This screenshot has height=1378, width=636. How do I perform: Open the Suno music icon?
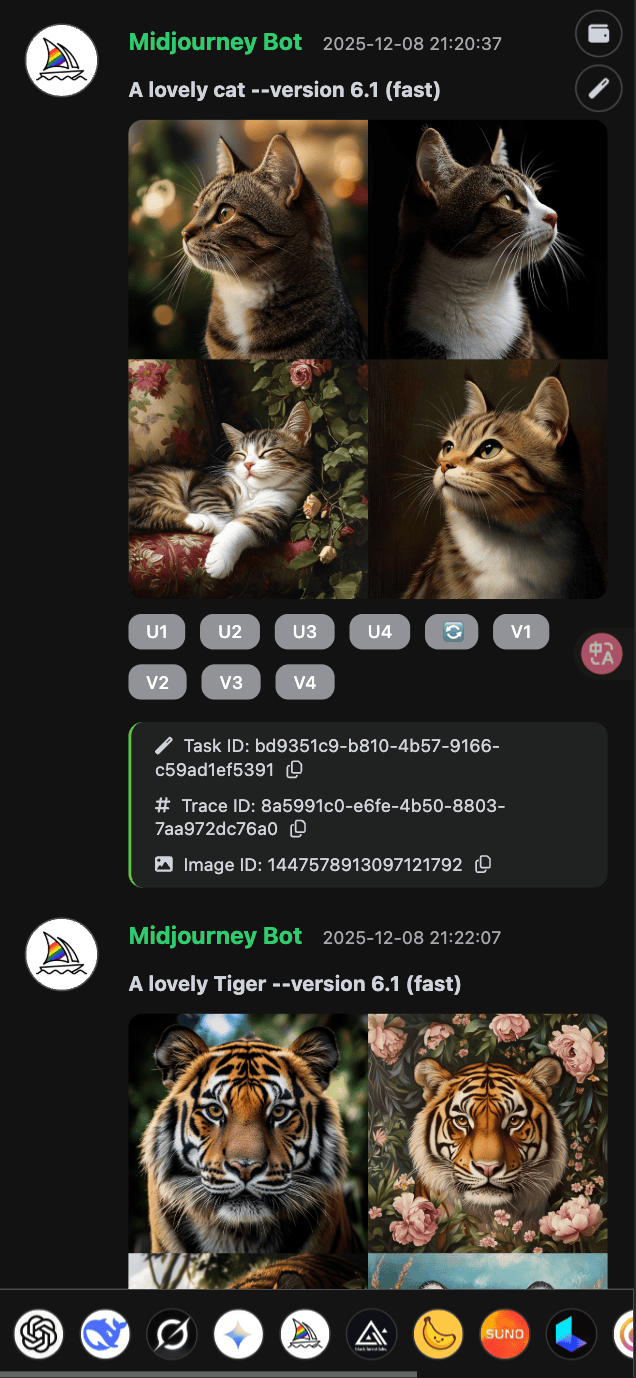[505, 1334]
